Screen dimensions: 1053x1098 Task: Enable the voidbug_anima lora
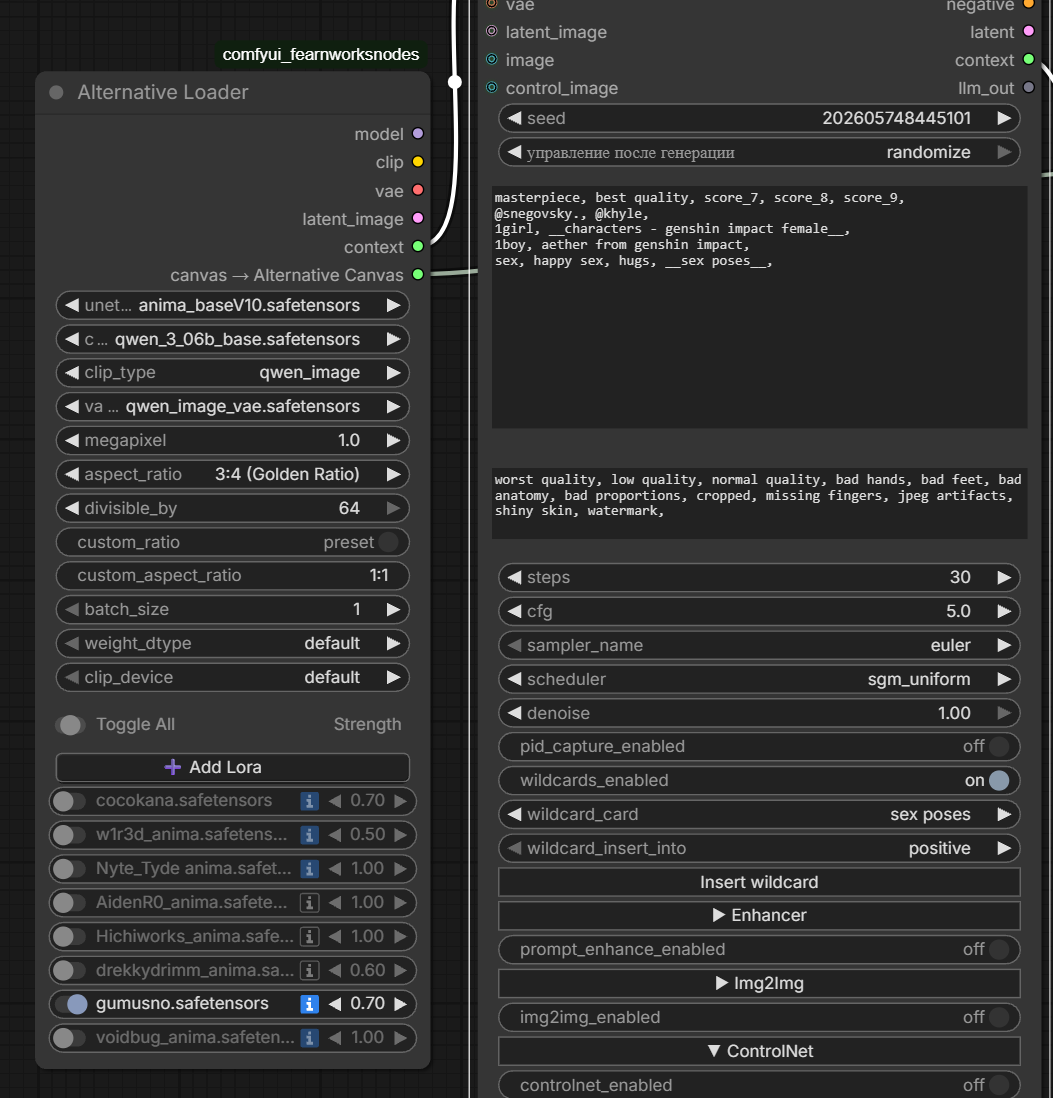click(69, 1038)
